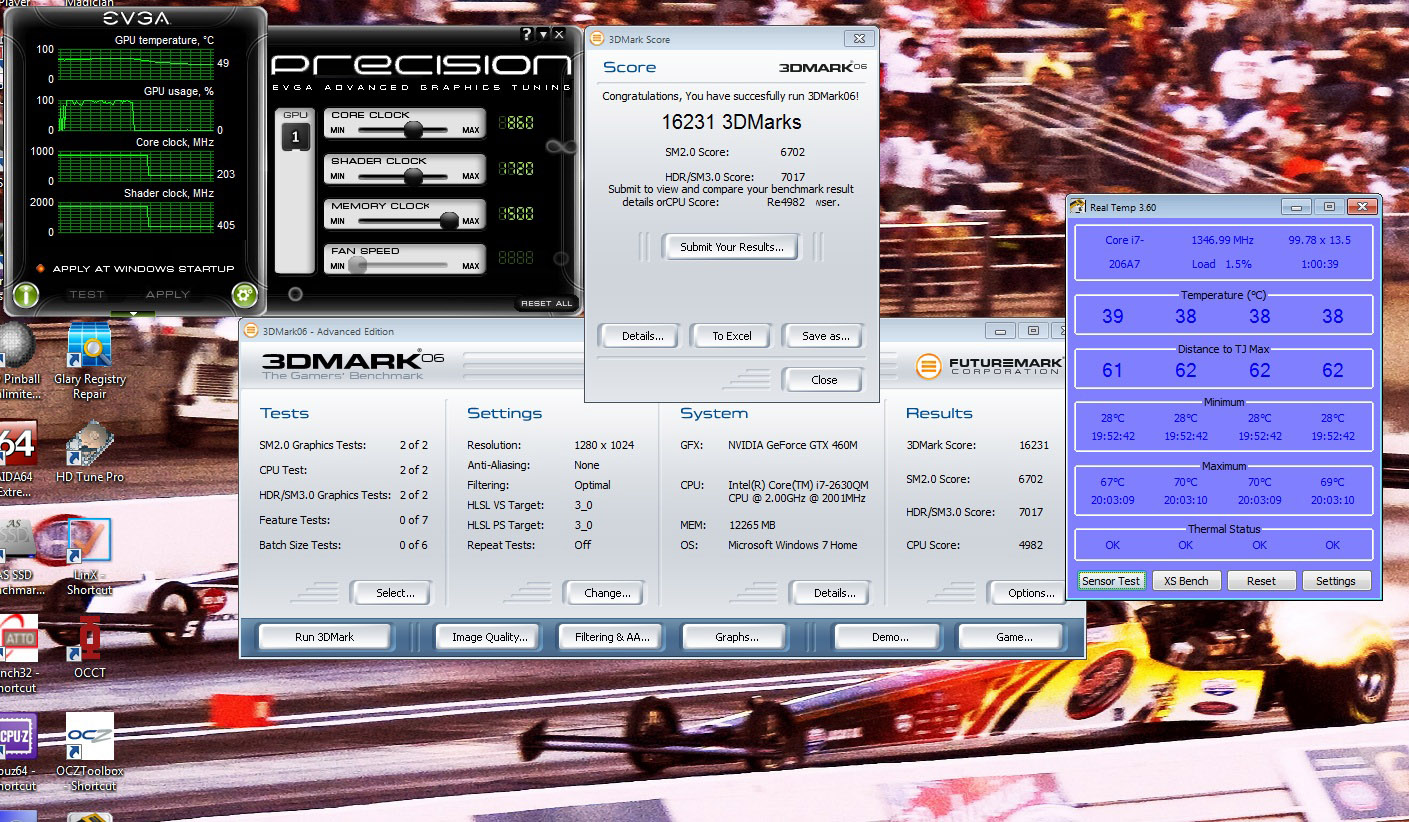
Task: Click Reset All in EVGA Precision
Action: 546,303
